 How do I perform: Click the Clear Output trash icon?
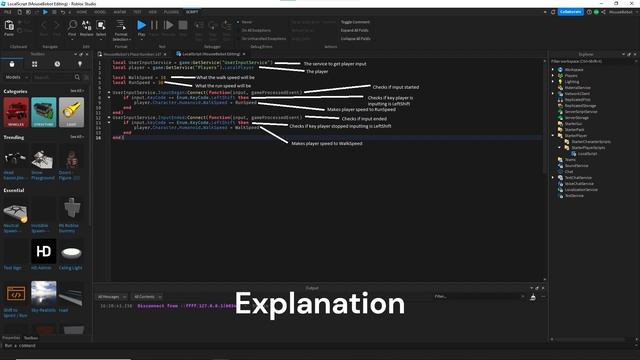pyautogui.click(x=533, y=297)
